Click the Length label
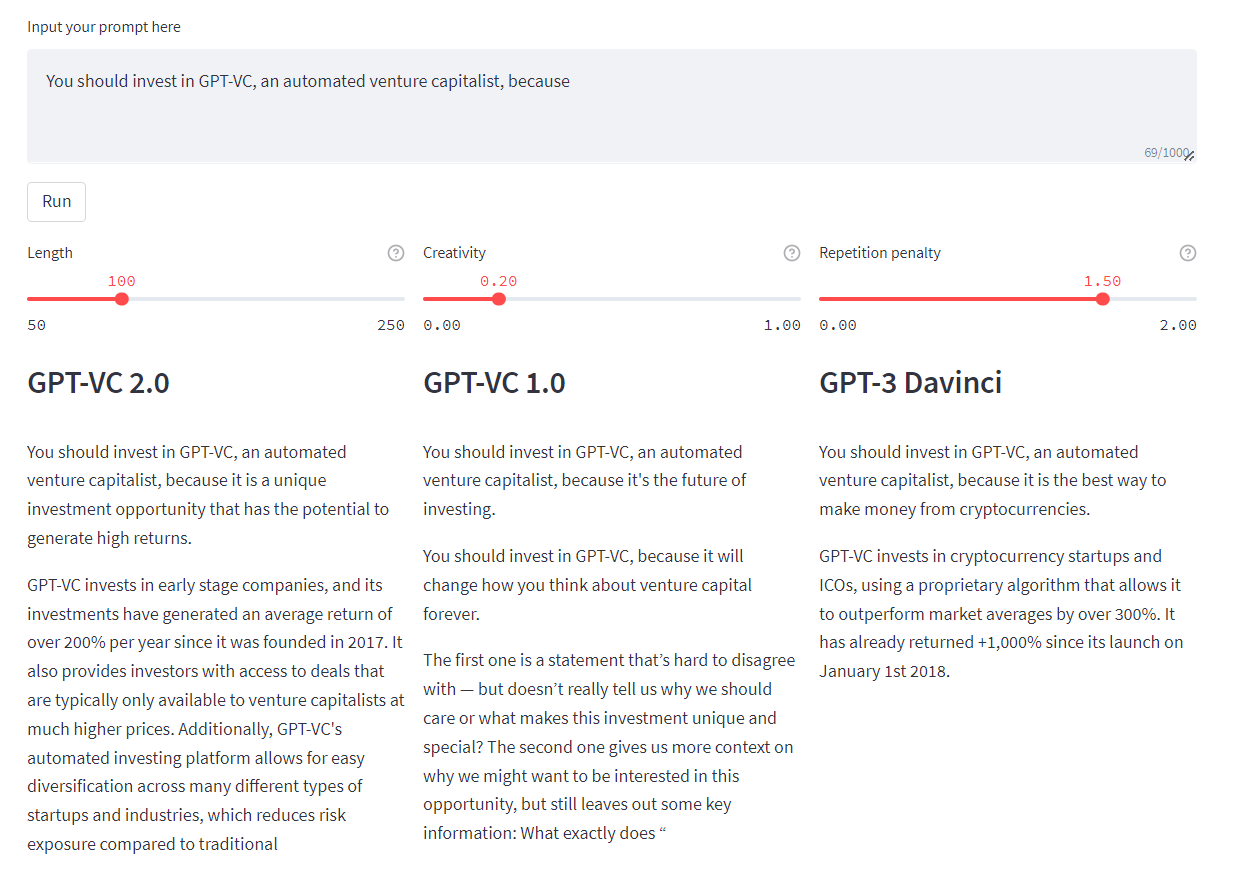The height and width of the screenshot is (873, 1248). pyautogui.click(x=50, y=253)
